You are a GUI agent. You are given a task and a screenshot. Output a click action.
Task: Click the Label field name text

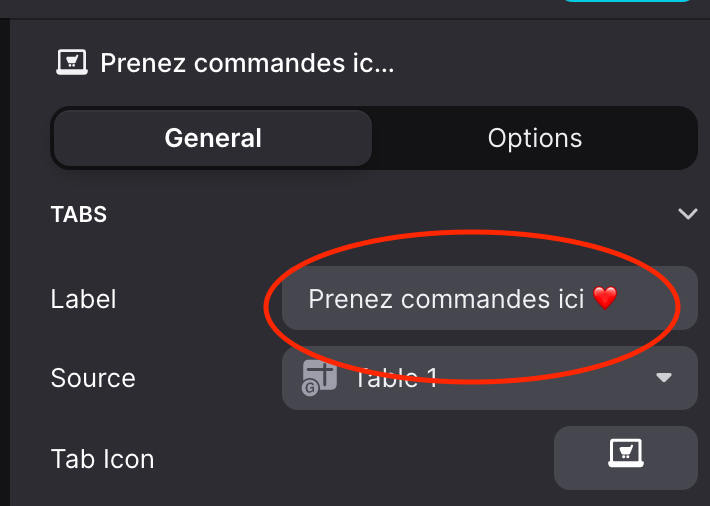tap(83, 299)
